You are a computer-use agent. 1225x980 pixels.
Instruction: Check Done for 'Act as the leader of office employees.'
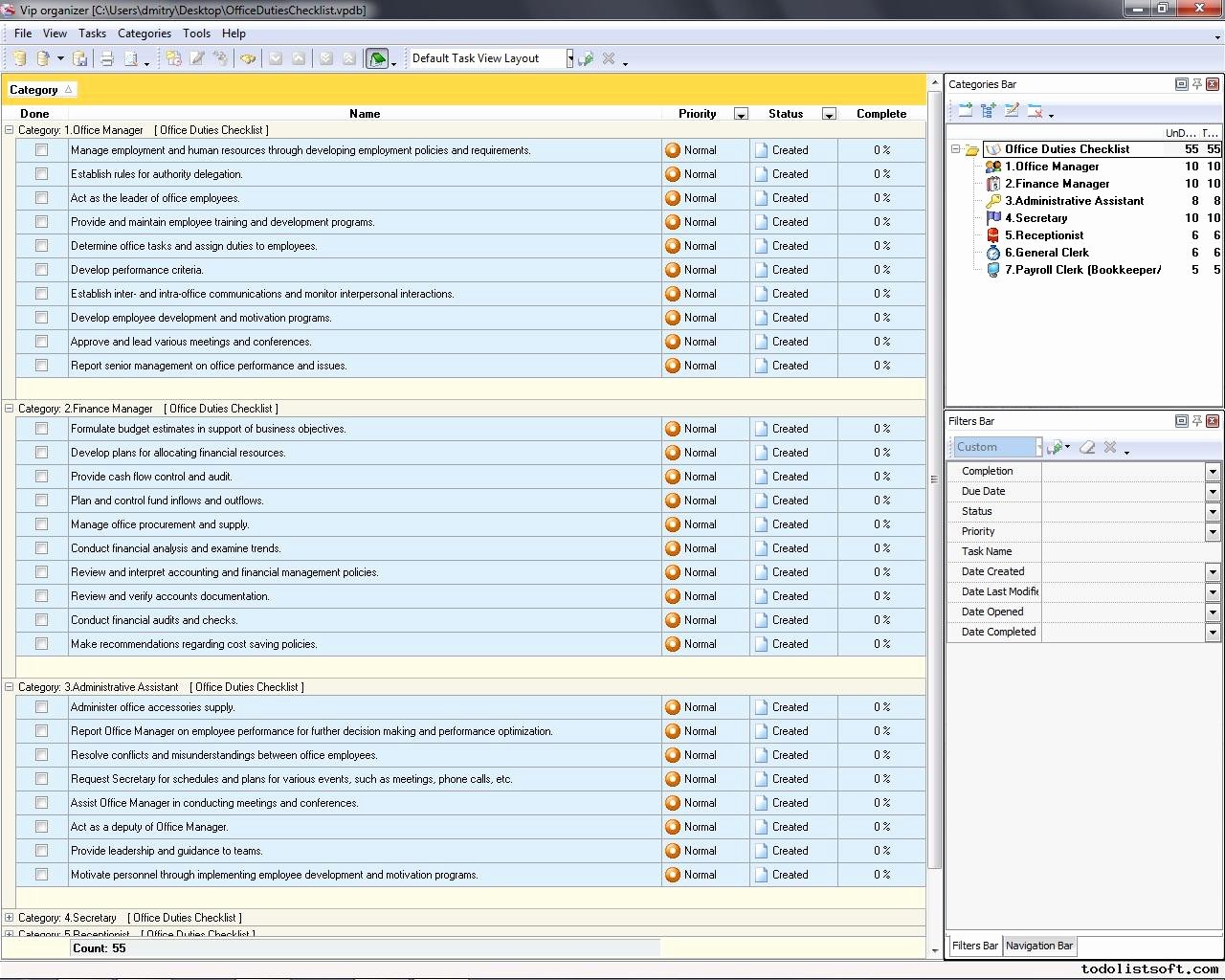41,198
